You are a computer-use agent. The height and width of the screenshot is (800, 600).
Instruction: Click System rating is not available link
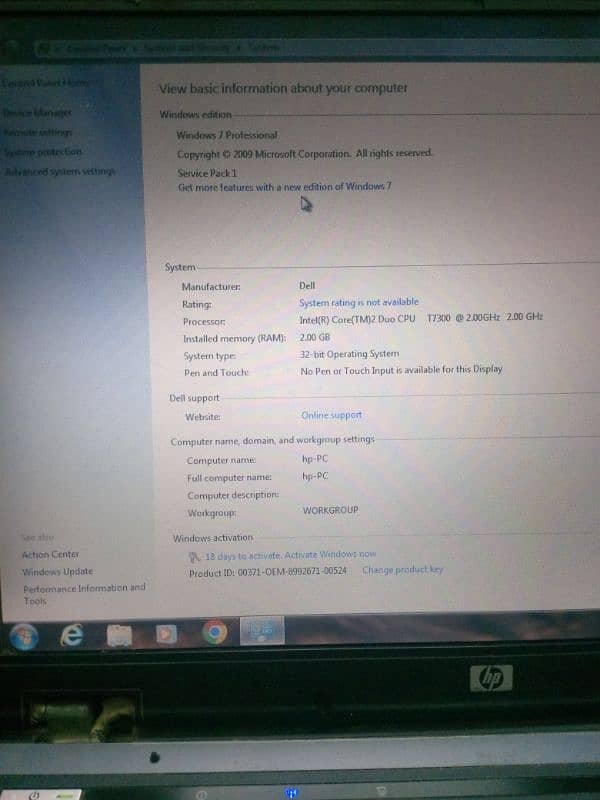(x=358, y=302)
